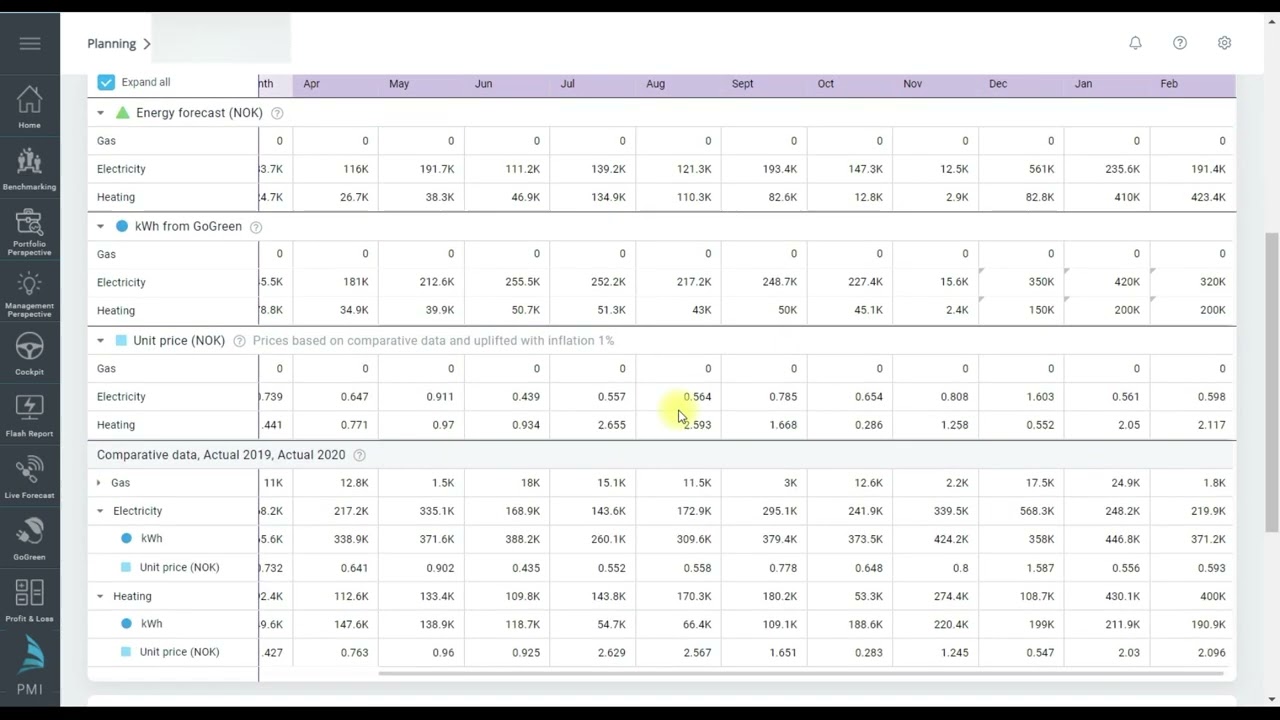Open Benchmarking in sidebar

(x=29, y=169)
